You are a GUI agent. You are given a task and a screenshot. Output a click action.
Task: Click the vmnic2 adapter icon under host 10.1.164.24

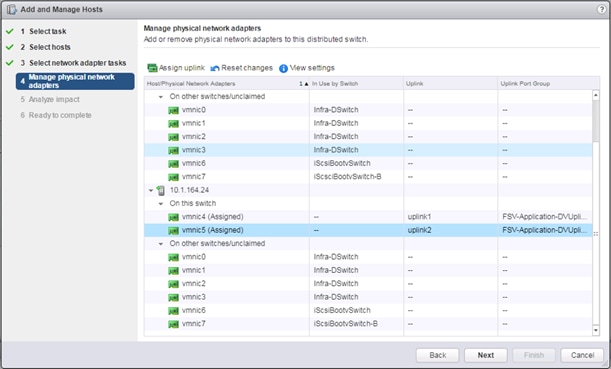(173, 284)
